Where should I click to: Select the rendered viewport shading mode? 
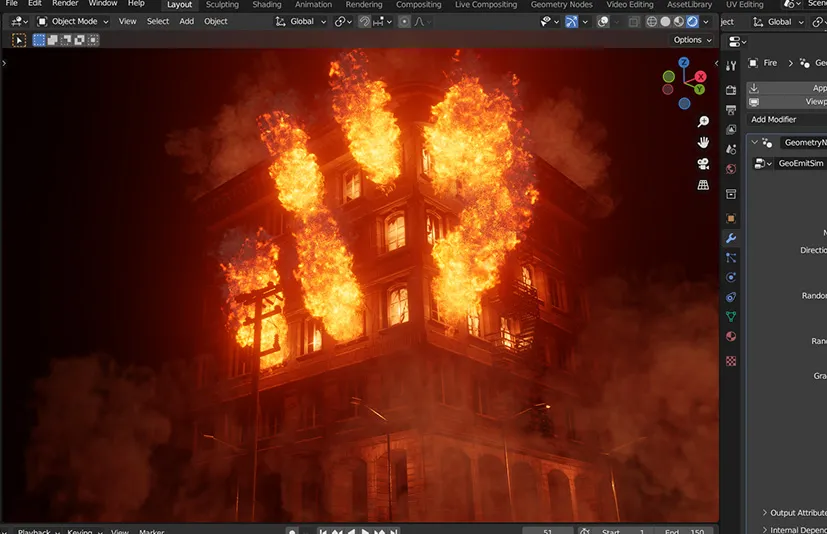[692, 21]
